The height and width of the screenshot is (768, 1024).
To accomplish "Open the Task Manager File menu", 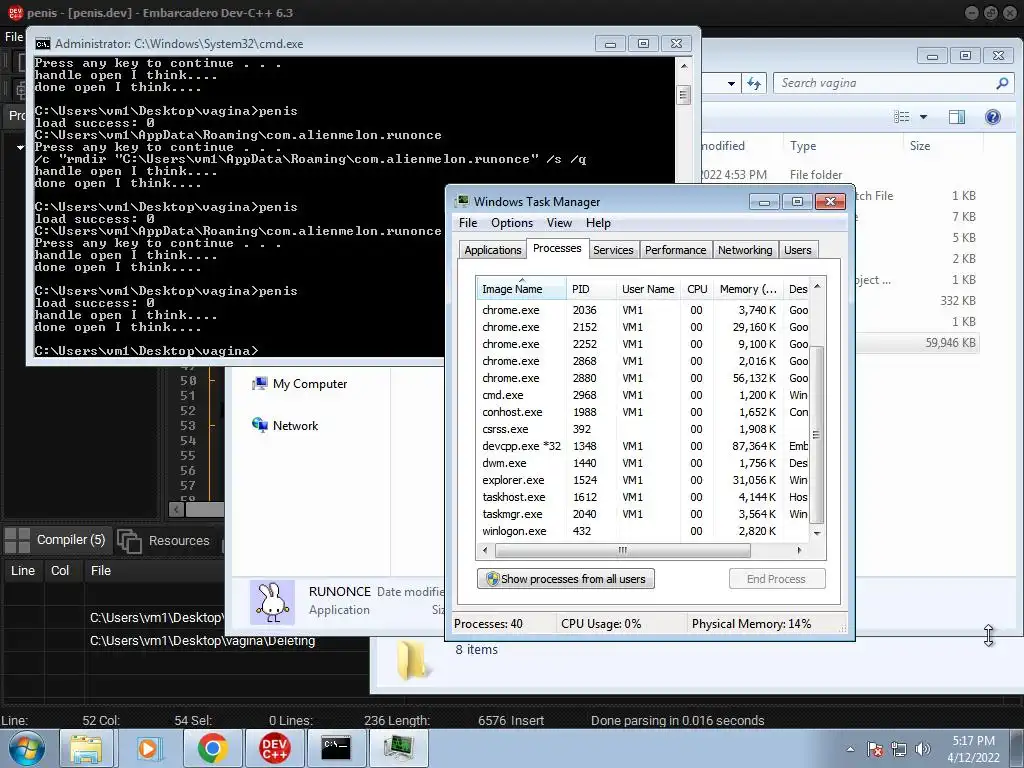I will click(468, 223).
